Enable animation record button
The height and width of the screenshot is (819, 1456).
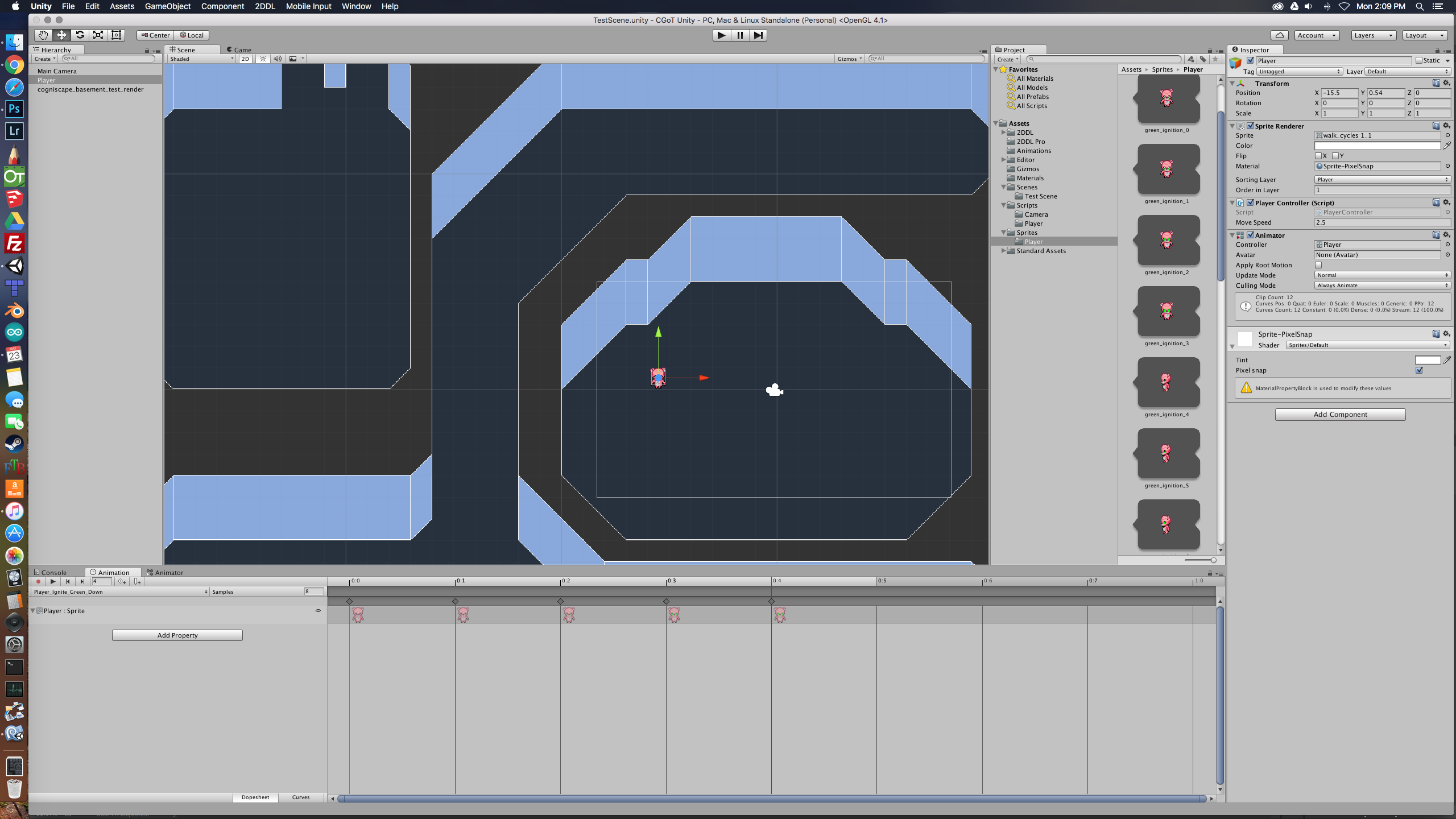[x=38, y=581]
